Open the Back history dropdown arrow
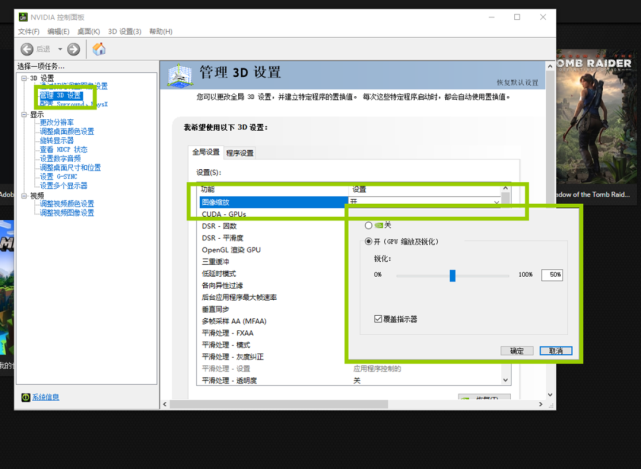The height and width of the screenshot is (469, 641). click(60, 49)
